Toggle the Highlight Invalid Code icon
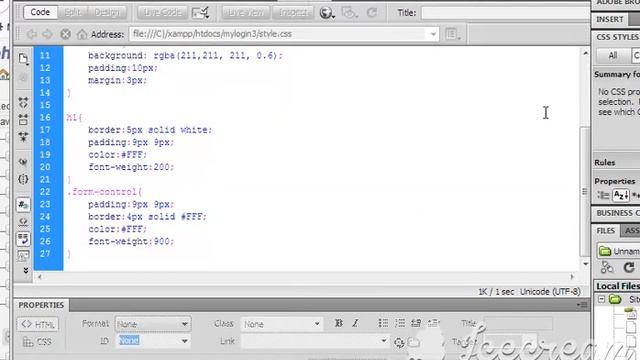This screenshot has width=640, height=360. coord(23,222)
